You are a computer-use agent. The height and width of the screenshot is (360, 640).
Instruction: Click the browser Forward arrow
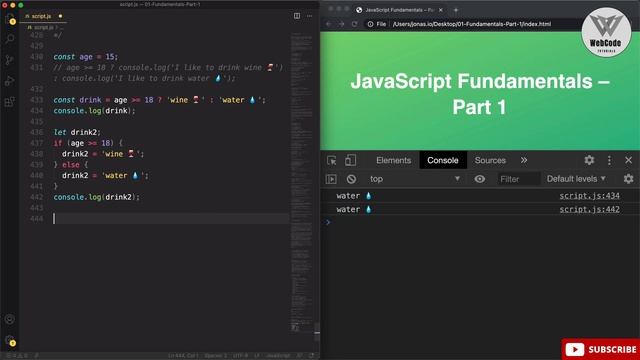[x=342, y=24]
